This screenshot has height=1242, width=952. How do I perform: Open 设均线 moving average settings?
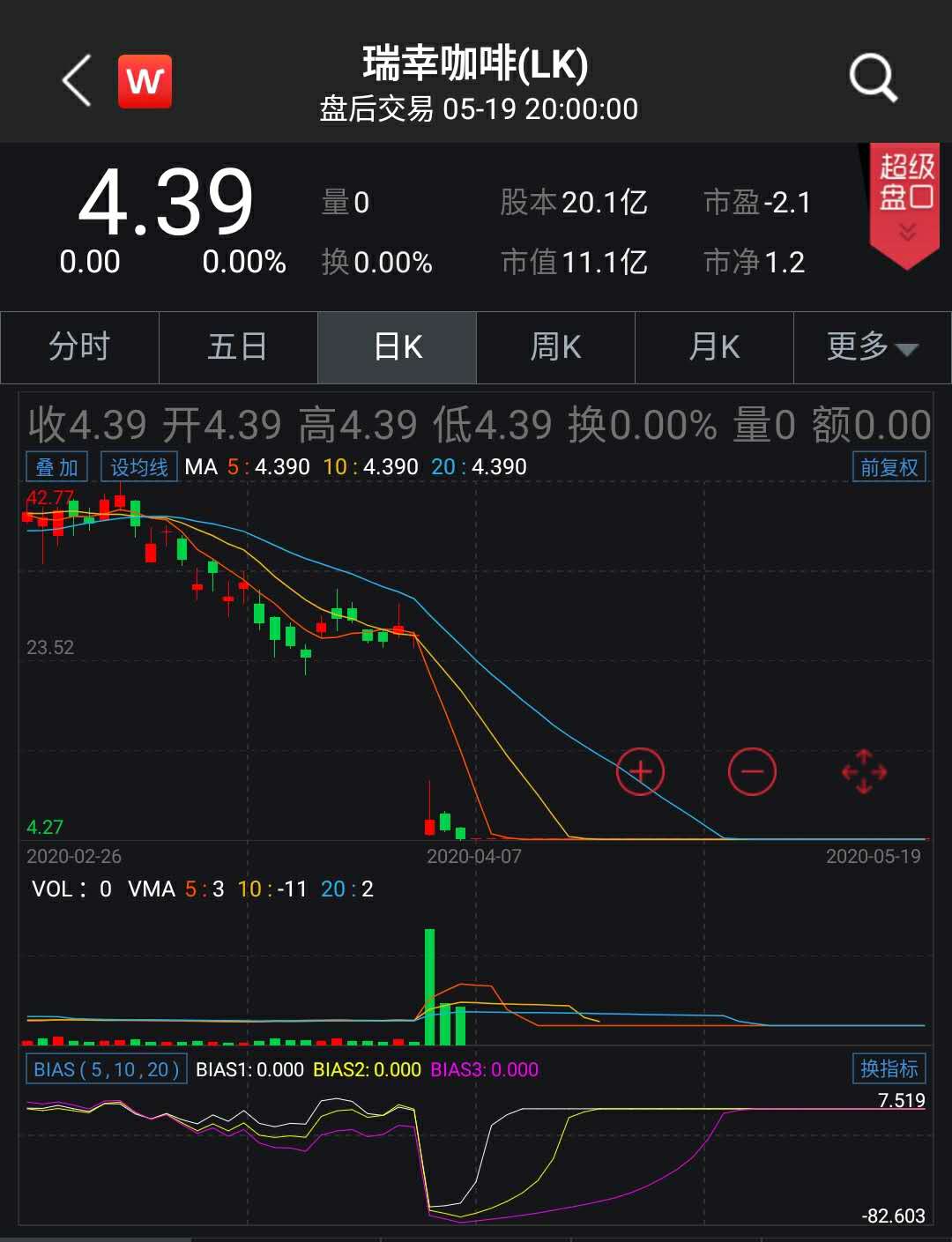(139, 466)
